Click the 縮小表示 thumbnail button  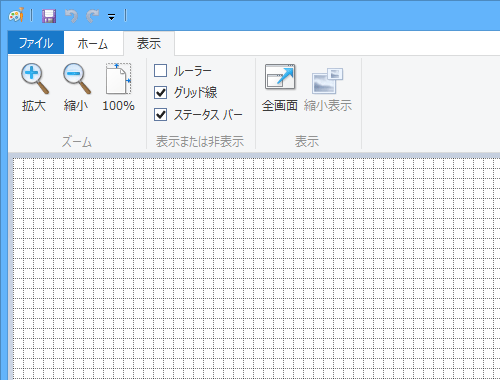point(328,89)
